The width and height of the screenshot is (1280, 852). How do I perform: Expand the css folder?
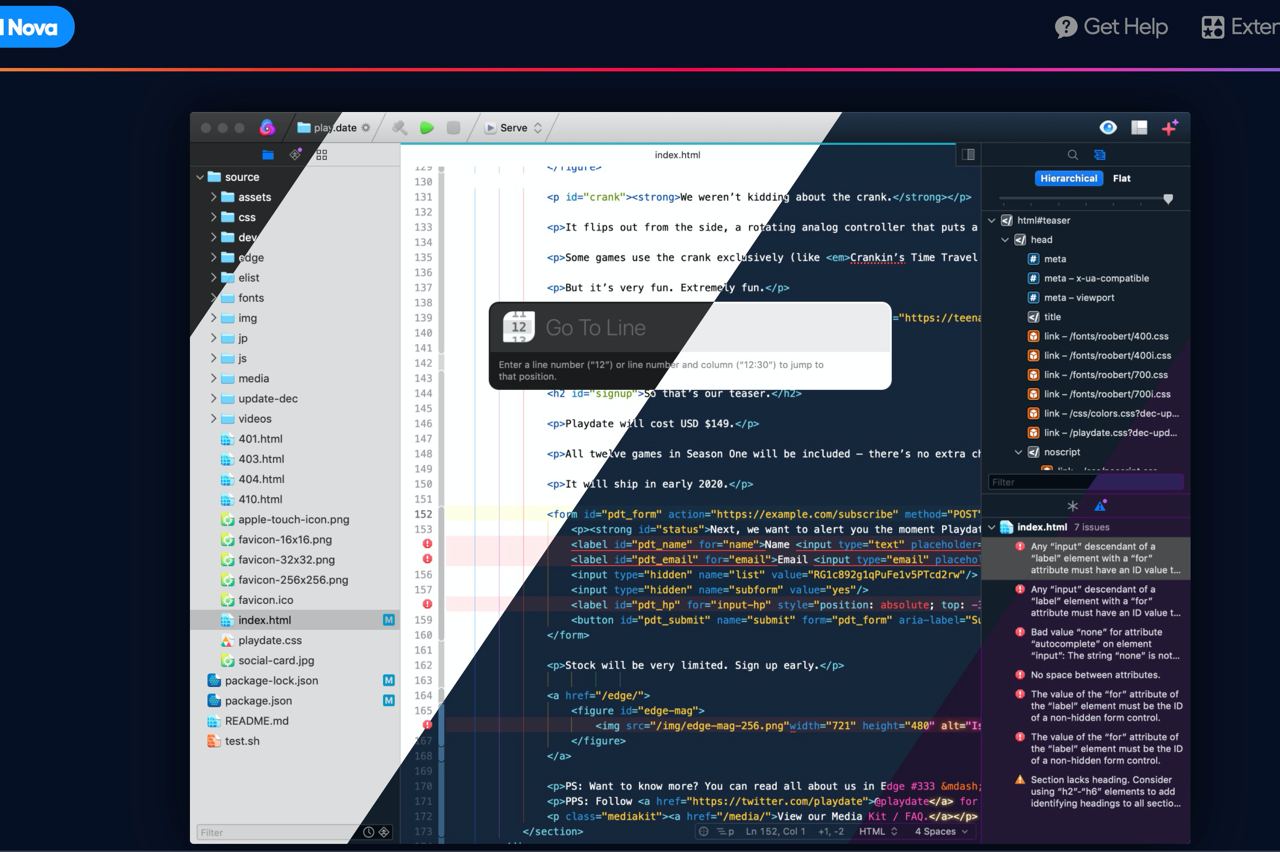(214, 217)
